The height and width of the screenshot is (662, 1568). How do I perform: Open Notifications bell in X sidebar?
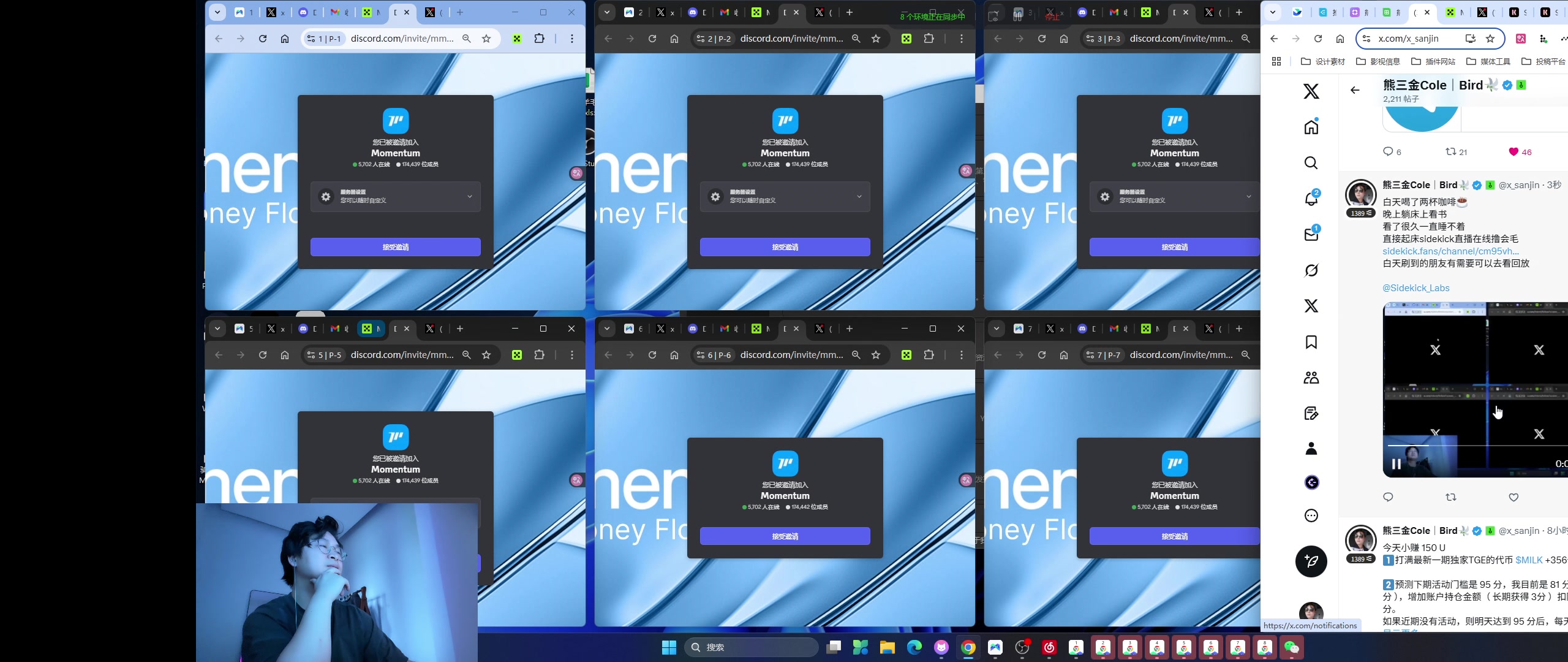(1311, 199)
